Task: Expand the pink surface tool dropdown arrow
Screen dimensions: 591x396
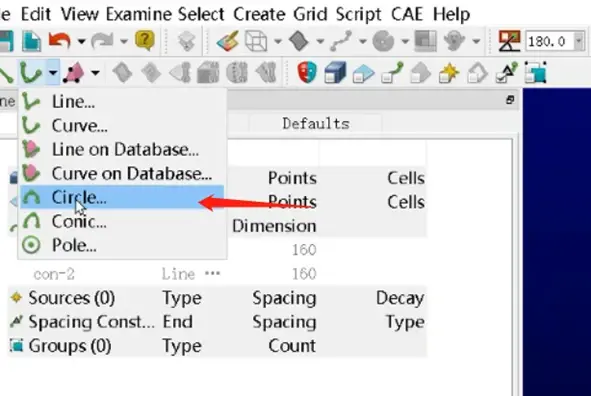Action: 95,72
